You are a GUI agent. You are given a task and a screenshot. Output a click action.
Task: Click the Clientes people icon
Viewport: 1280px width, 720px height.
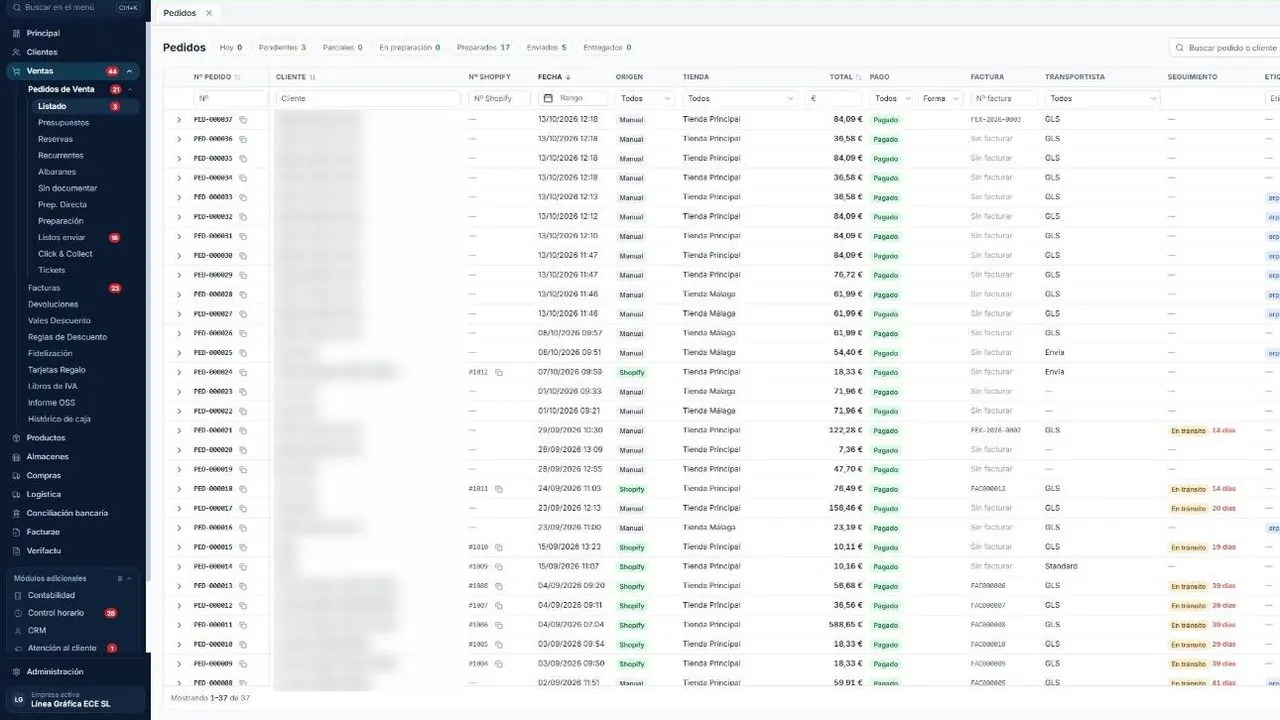pos(16,52)
